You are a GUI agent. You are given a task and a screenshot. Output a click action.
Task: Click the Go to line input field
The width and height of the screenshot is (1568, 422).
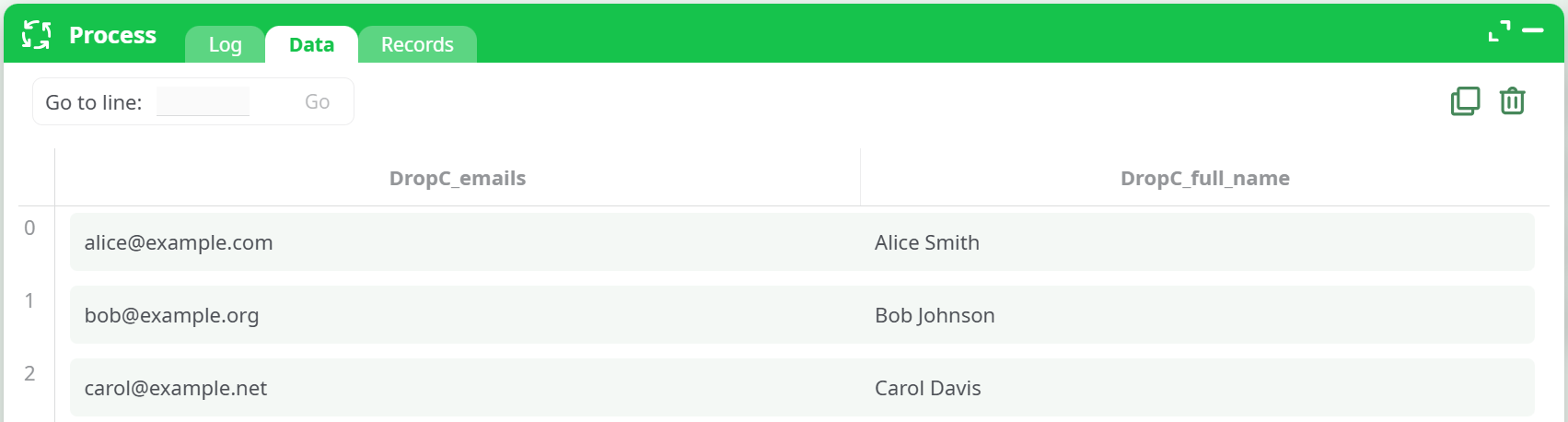(203, 101)
